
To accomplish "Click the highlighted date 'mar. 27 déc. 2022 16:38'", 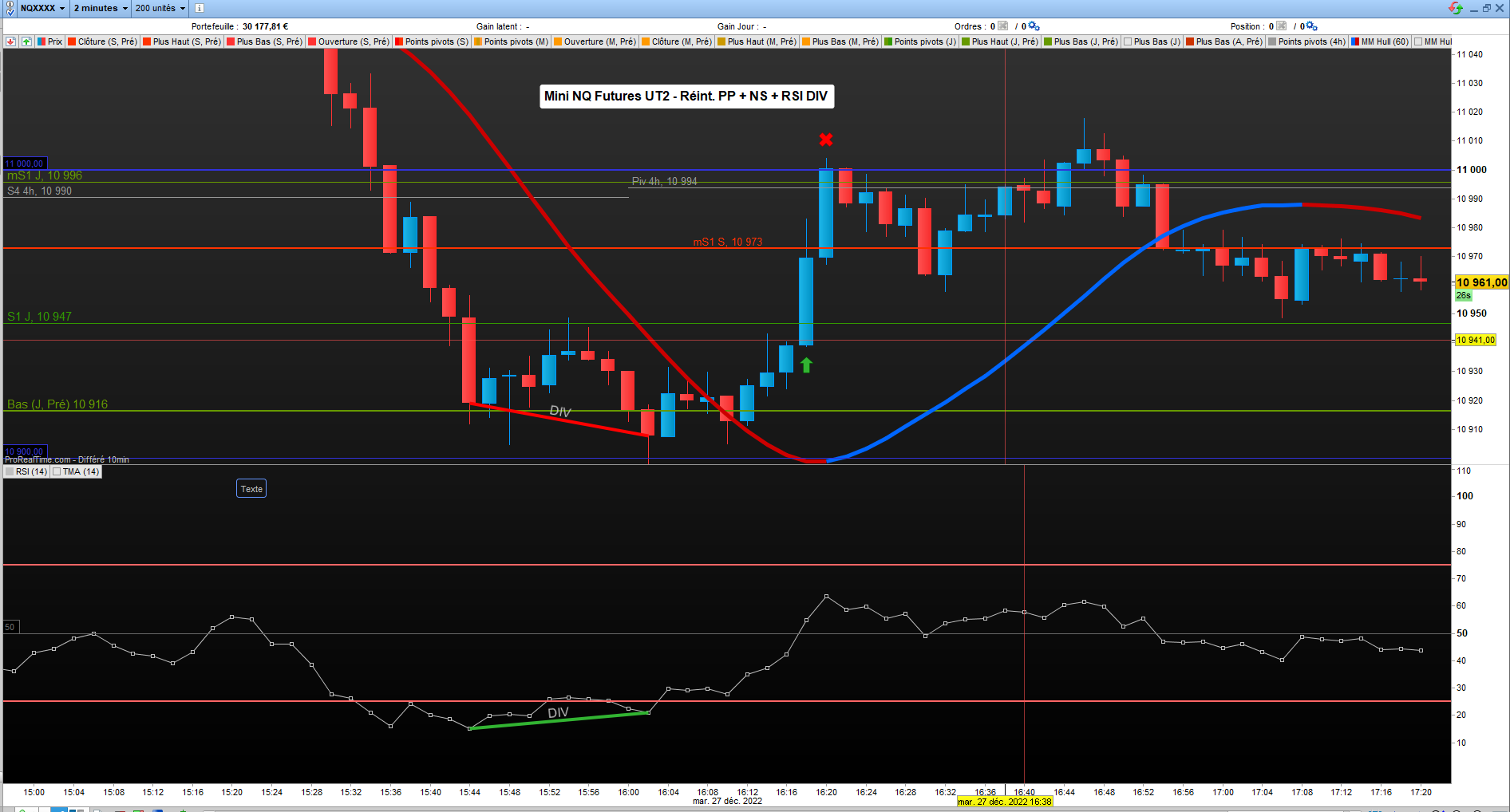I will [1005, 802].
